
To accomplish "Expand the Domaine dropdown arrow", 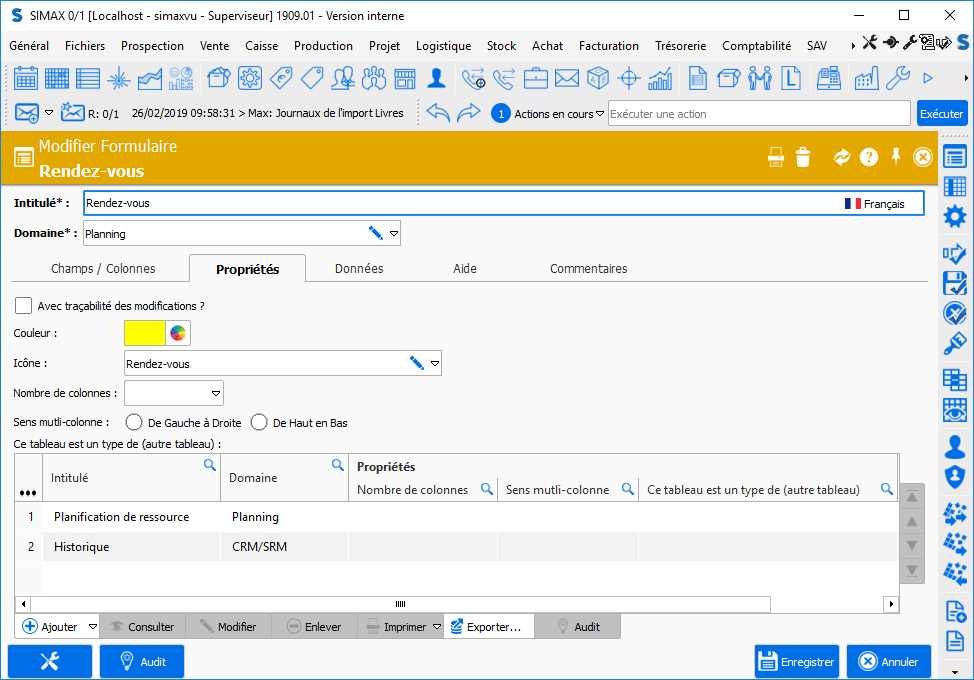I will coord(394,234).
